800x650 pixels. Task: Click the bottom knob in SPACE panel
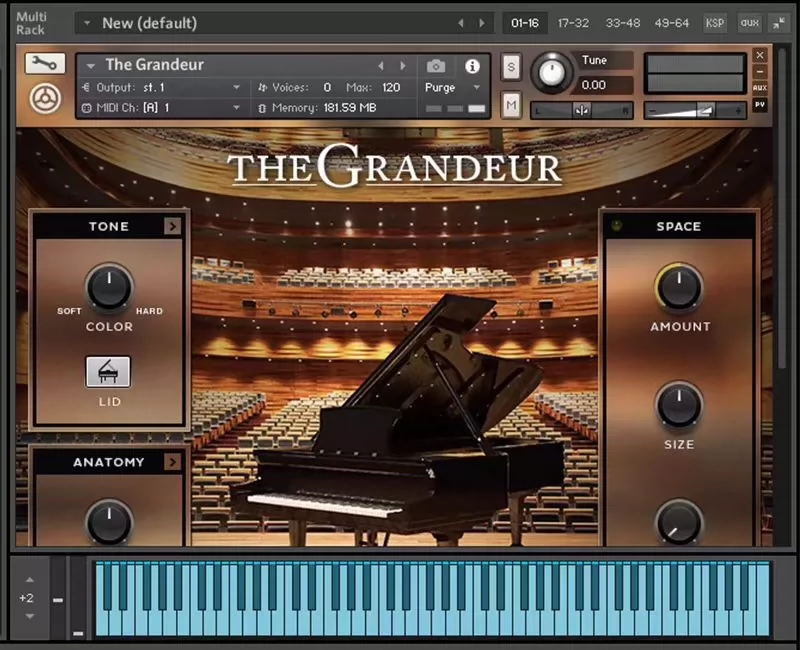[x=679, y=522]
